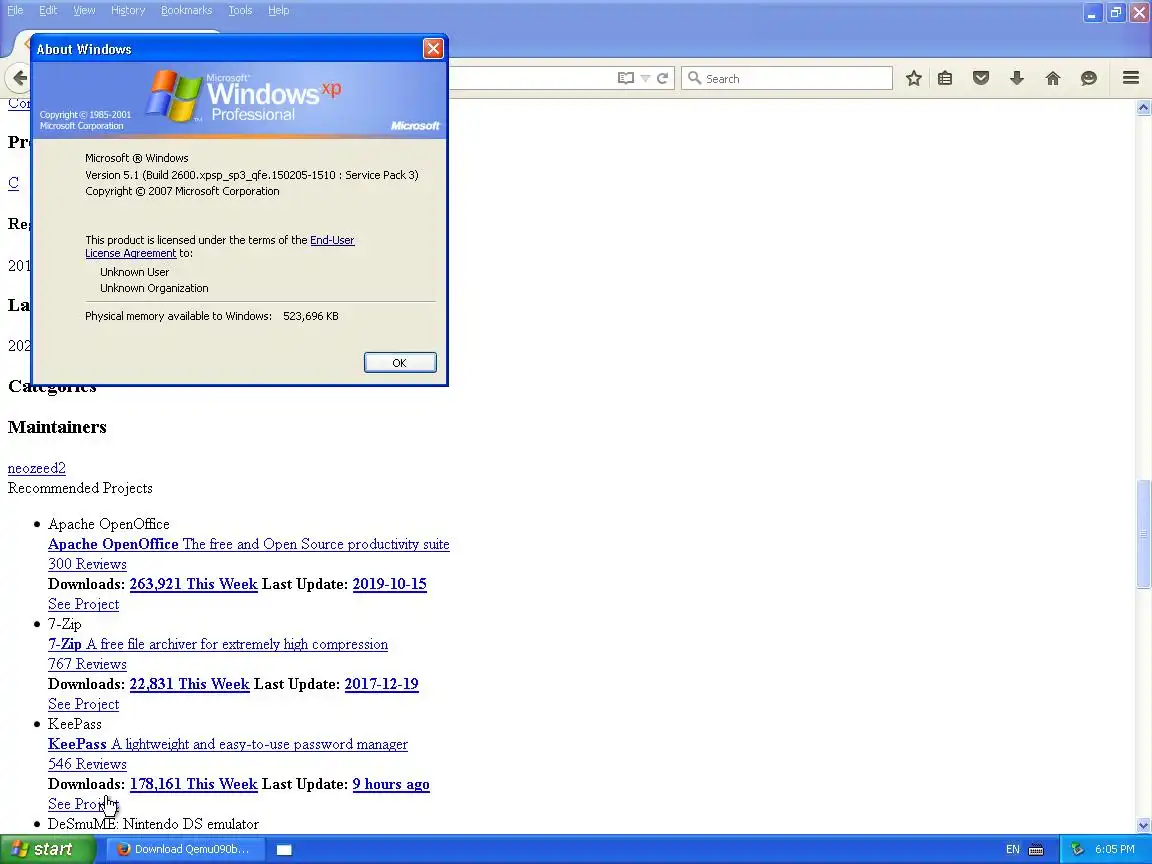The image size is (1152, 864).
Task: Open See Project link under 7-Zip
Action: click(83, 704)
